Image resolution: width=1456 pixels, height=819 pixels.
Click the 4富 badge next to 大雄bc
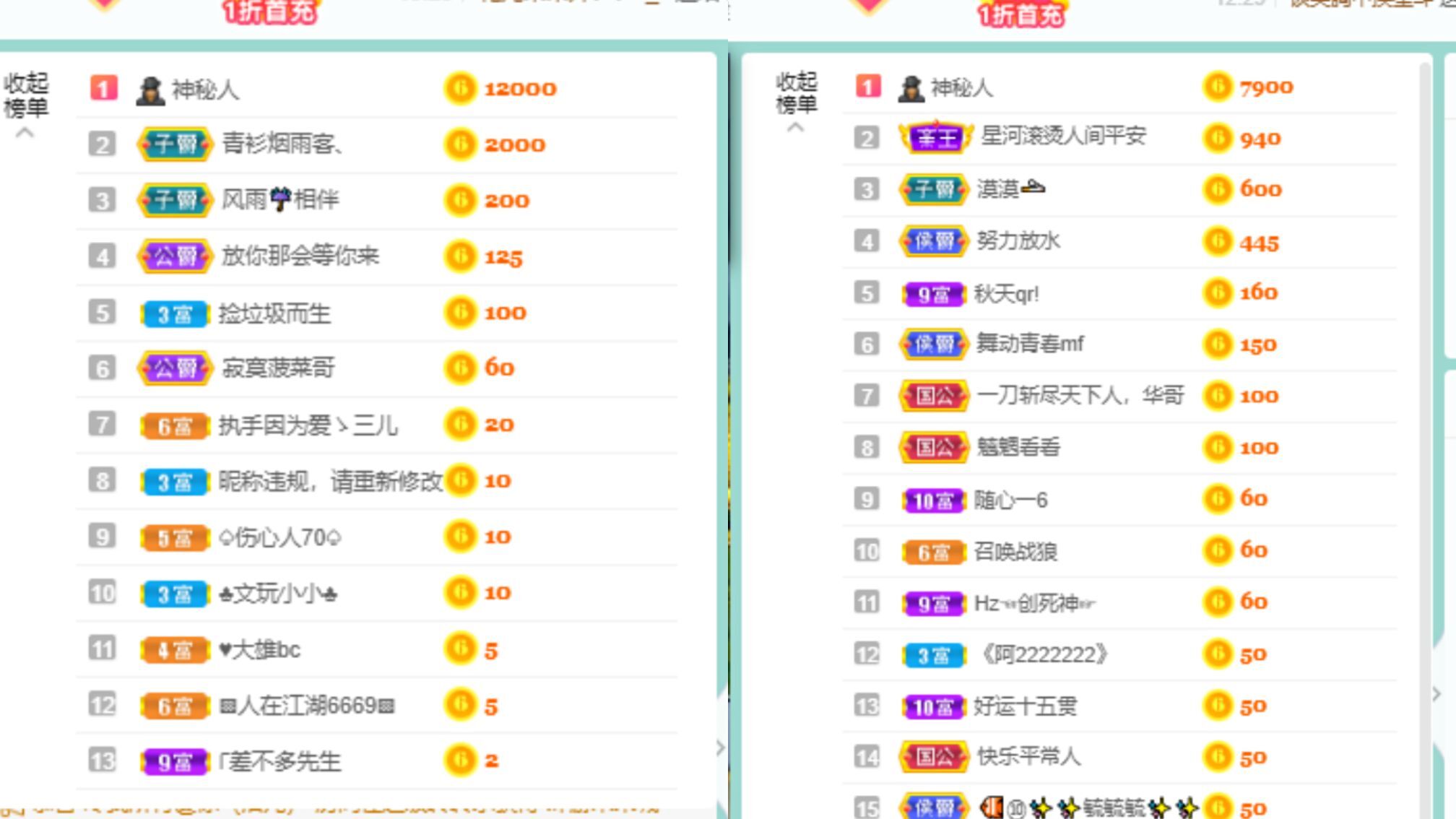pos(175,650)
